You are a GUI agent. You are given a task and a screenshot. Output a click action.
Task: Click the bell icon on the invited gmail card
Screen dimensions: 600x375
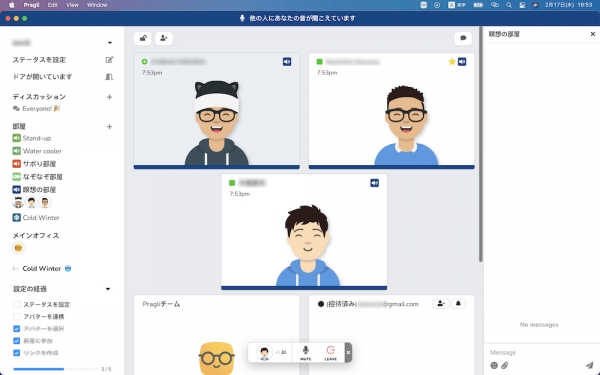(458, 304)
